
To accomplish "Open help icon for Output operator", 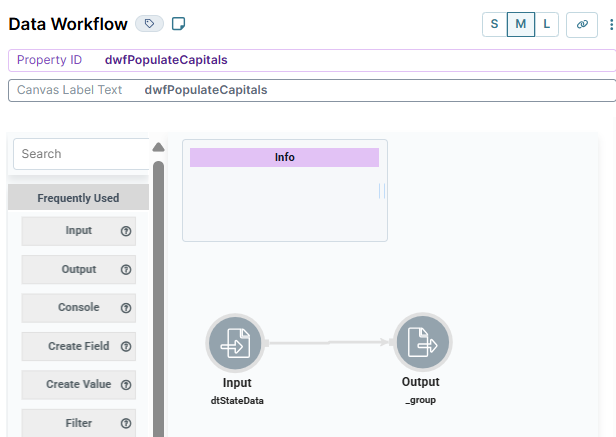I will click(x=126, y=270).
